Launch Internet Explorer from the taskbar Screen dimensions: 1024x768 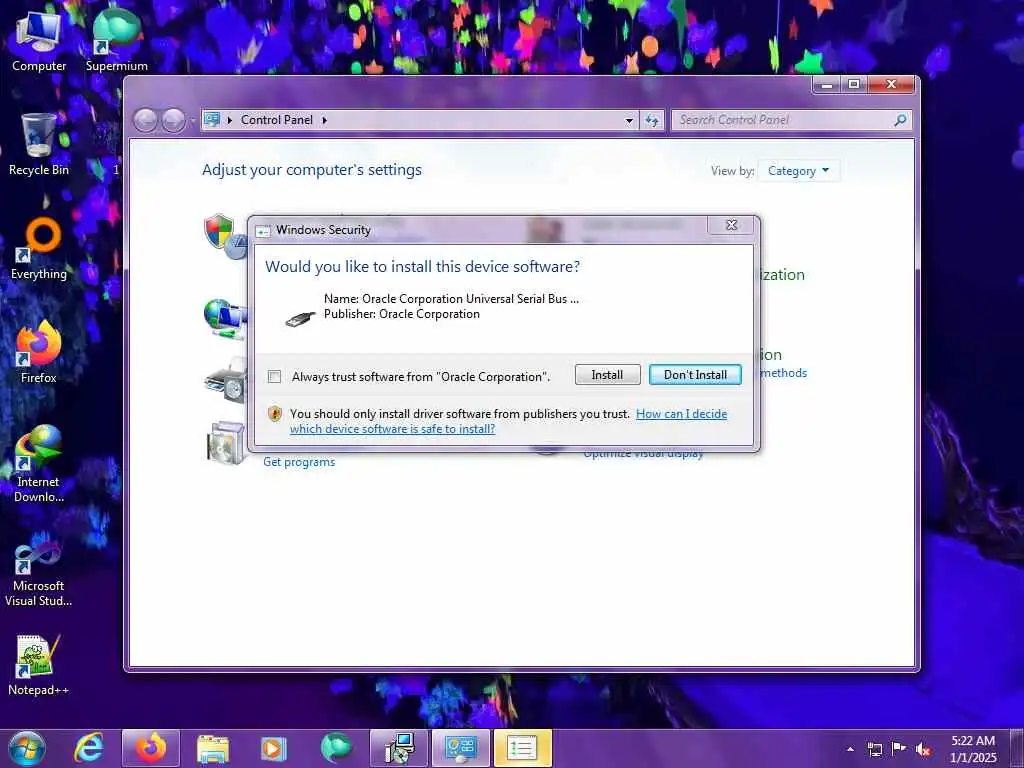[89, 748]
